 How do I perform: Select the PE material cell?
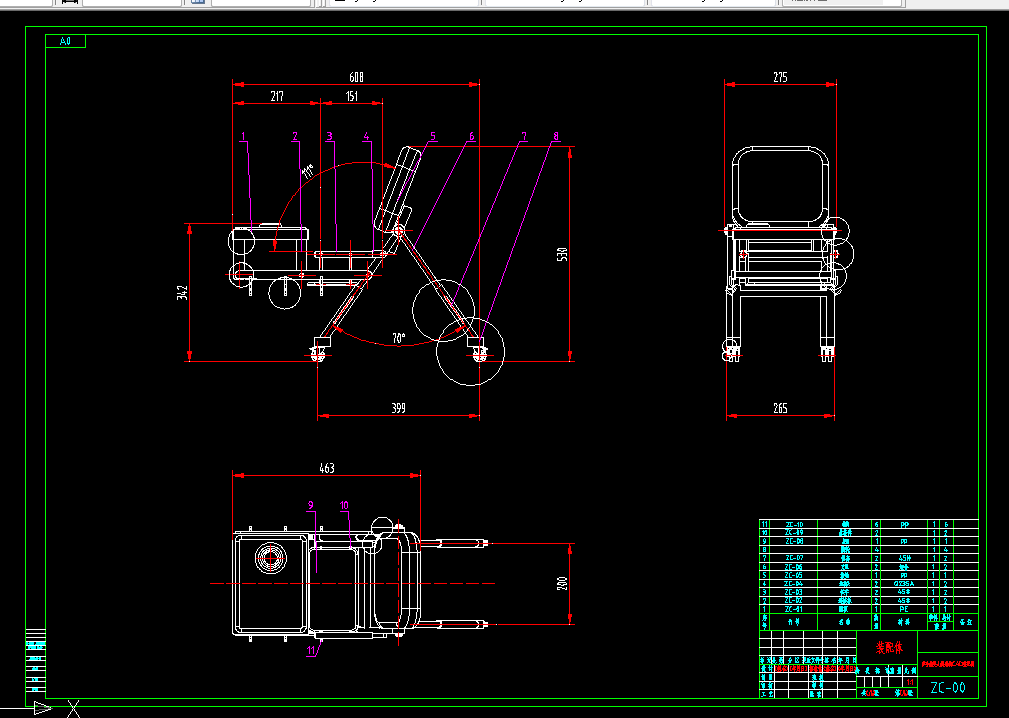tap(903, 609)
